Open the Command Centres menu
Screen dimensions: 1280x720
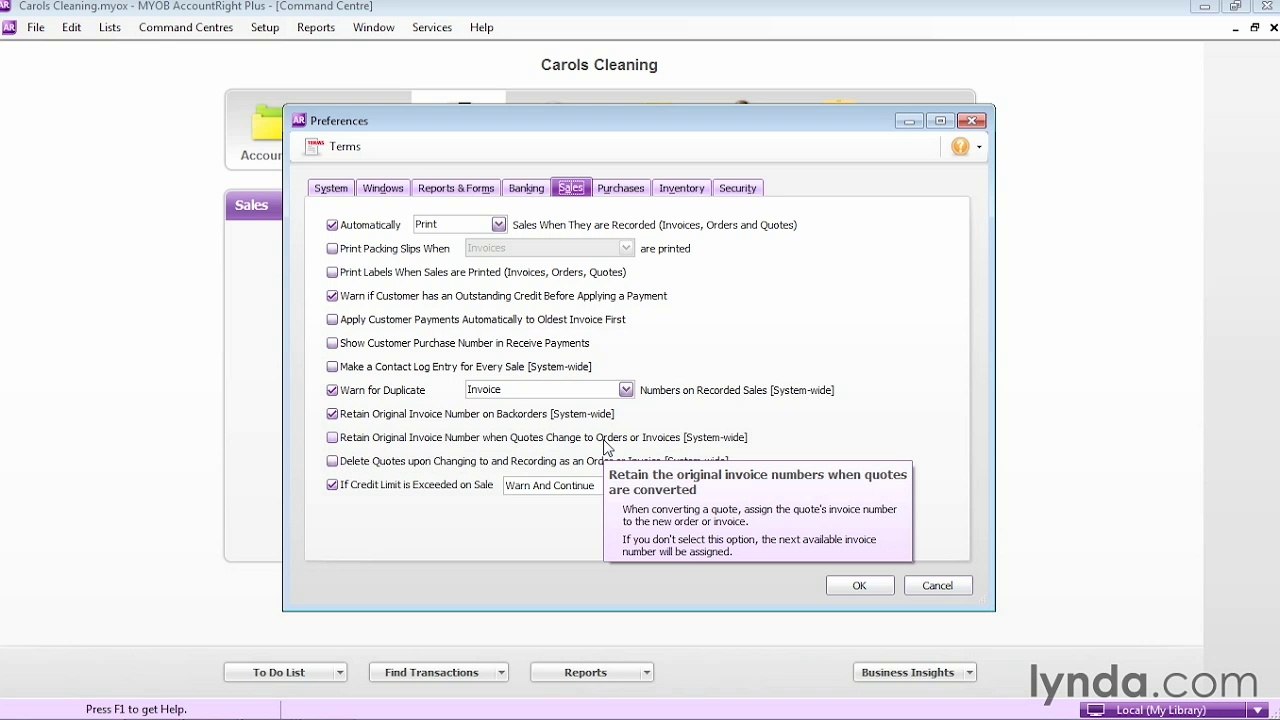click(186, 28)
